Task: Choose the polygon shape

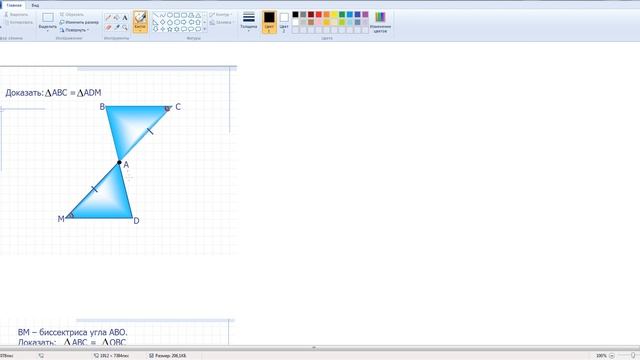Action: tap(191, 15)
